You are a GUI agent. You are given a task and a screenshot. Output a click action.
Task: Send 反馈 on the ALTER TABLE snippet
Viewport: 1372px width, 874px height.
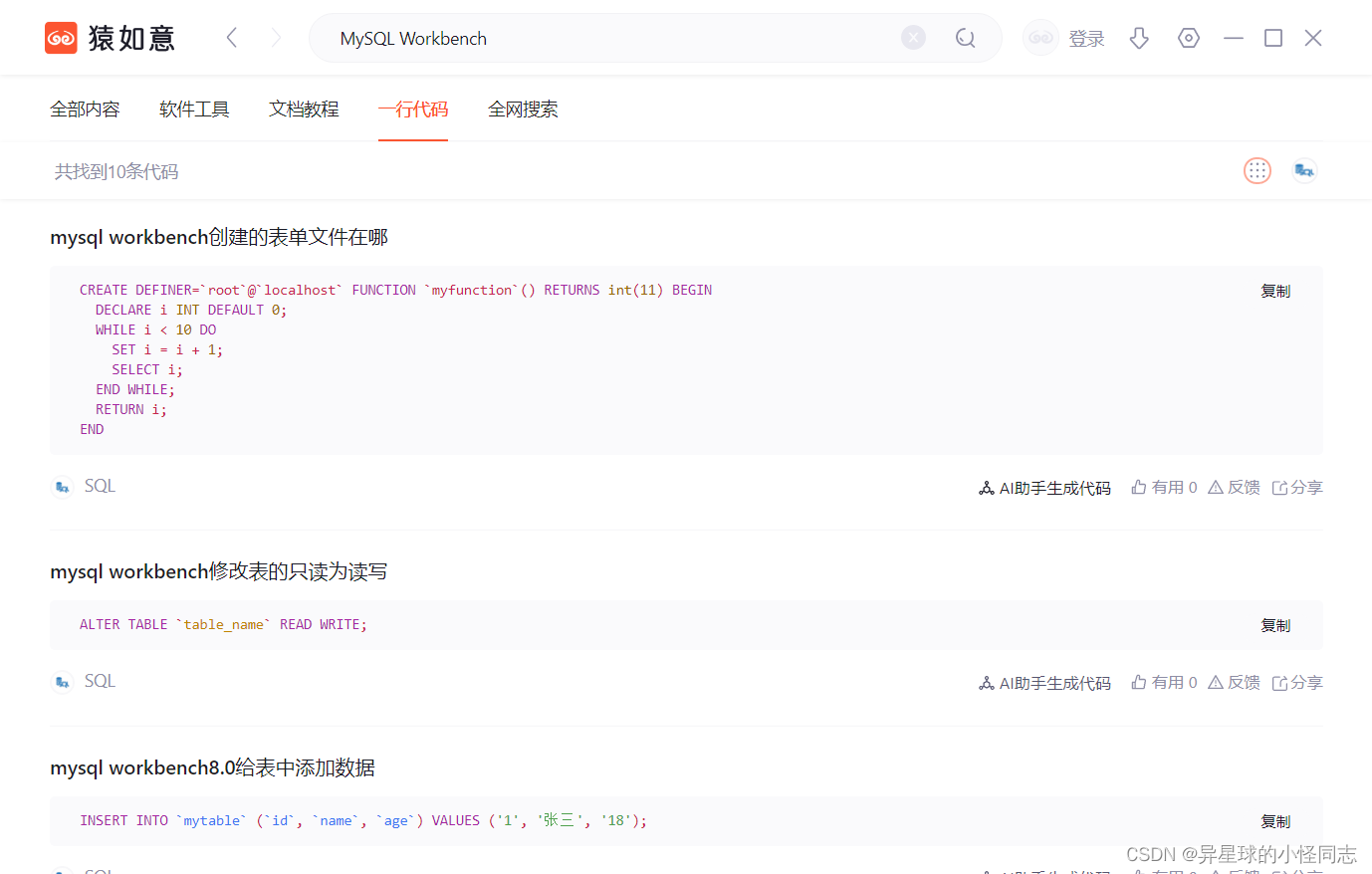[1234, 683]
